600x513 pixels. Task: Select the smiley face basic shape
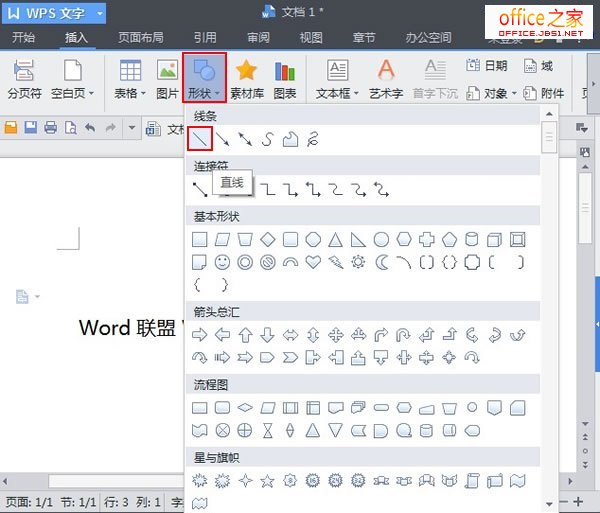point(222,262)
